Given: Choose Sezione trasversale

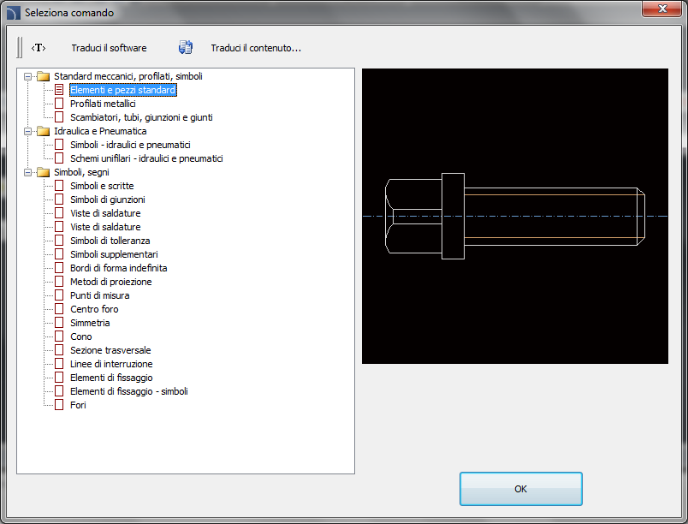Looking at the screenshot, I should tap(111, 350).
